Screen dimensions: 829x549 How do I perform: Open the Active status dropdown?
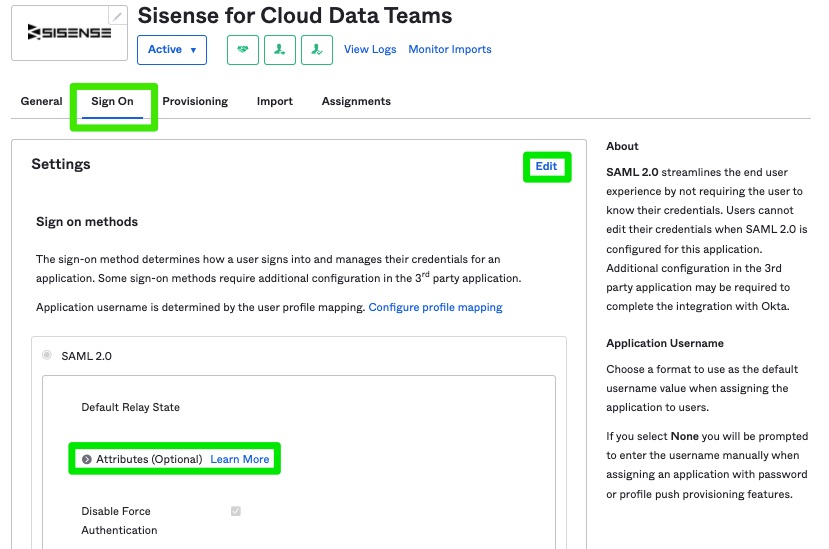172,50
